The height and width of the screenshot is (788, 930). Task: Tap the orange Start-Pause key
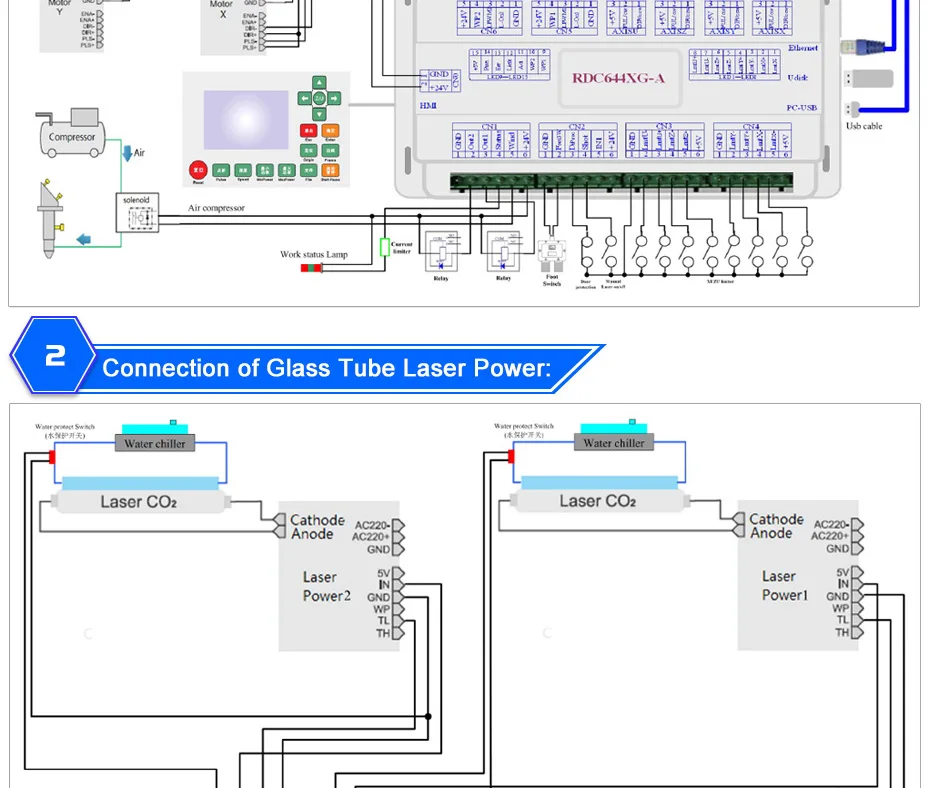330,171
